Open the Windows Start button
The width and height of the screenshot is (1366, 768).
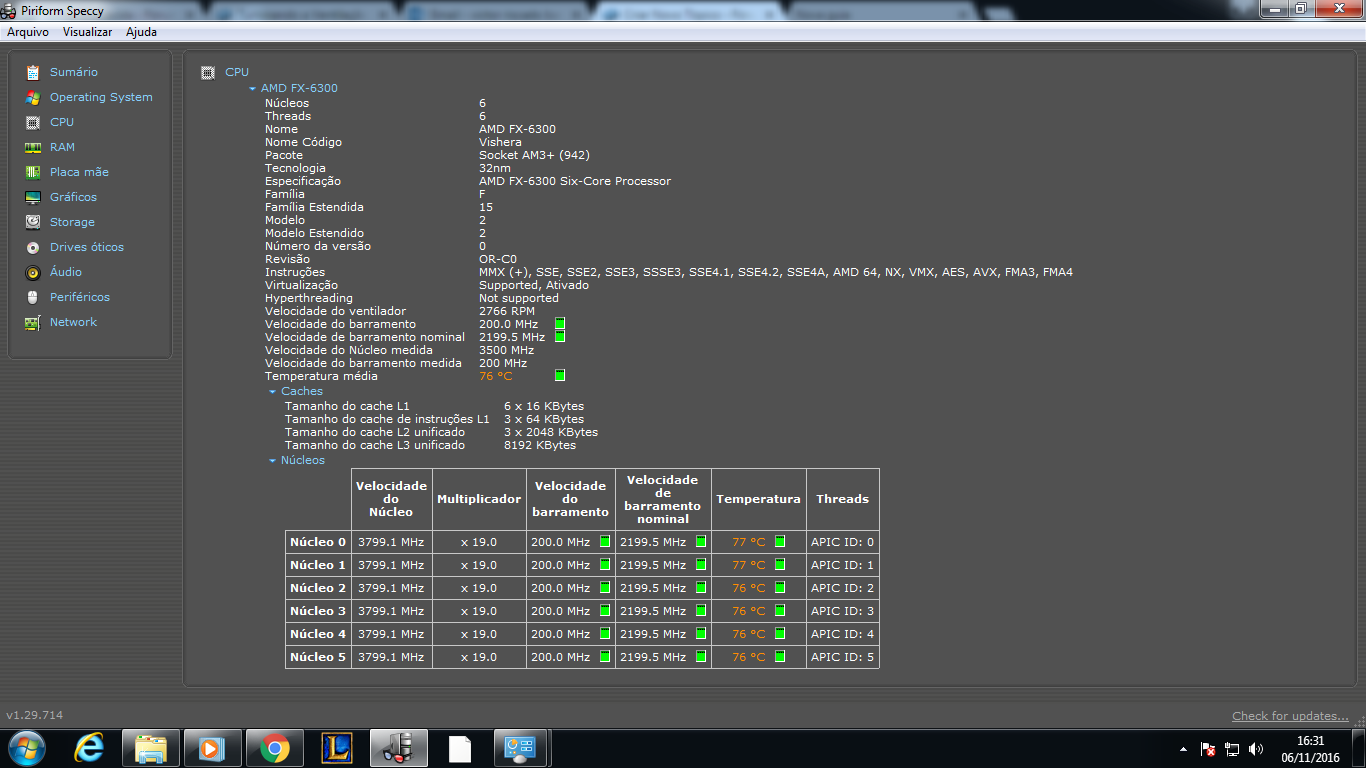click(x=25, y=748)
